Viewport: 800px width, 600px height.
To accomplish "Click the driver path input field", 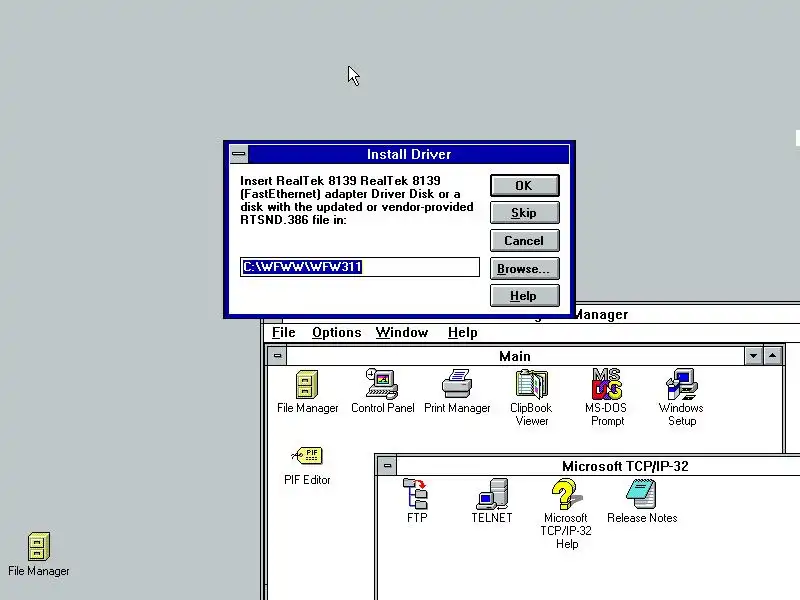I will pyautogui.click(x=360, y=267).
